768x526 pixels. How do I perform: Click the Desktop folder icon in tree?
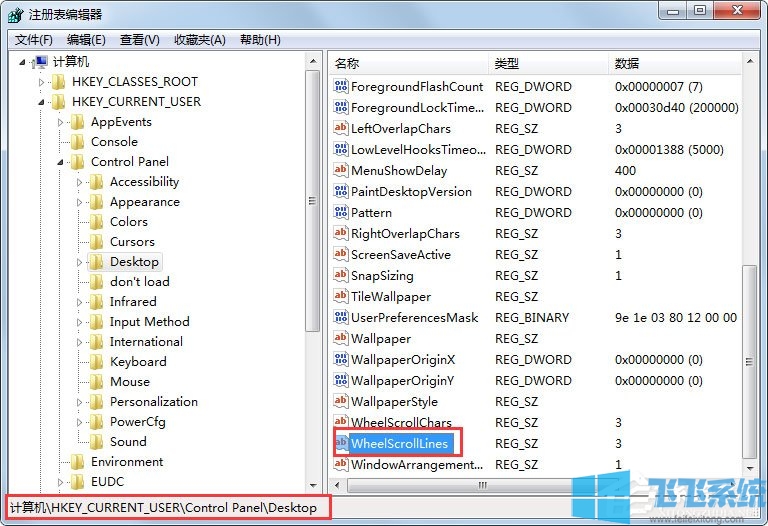coord(96,261)
